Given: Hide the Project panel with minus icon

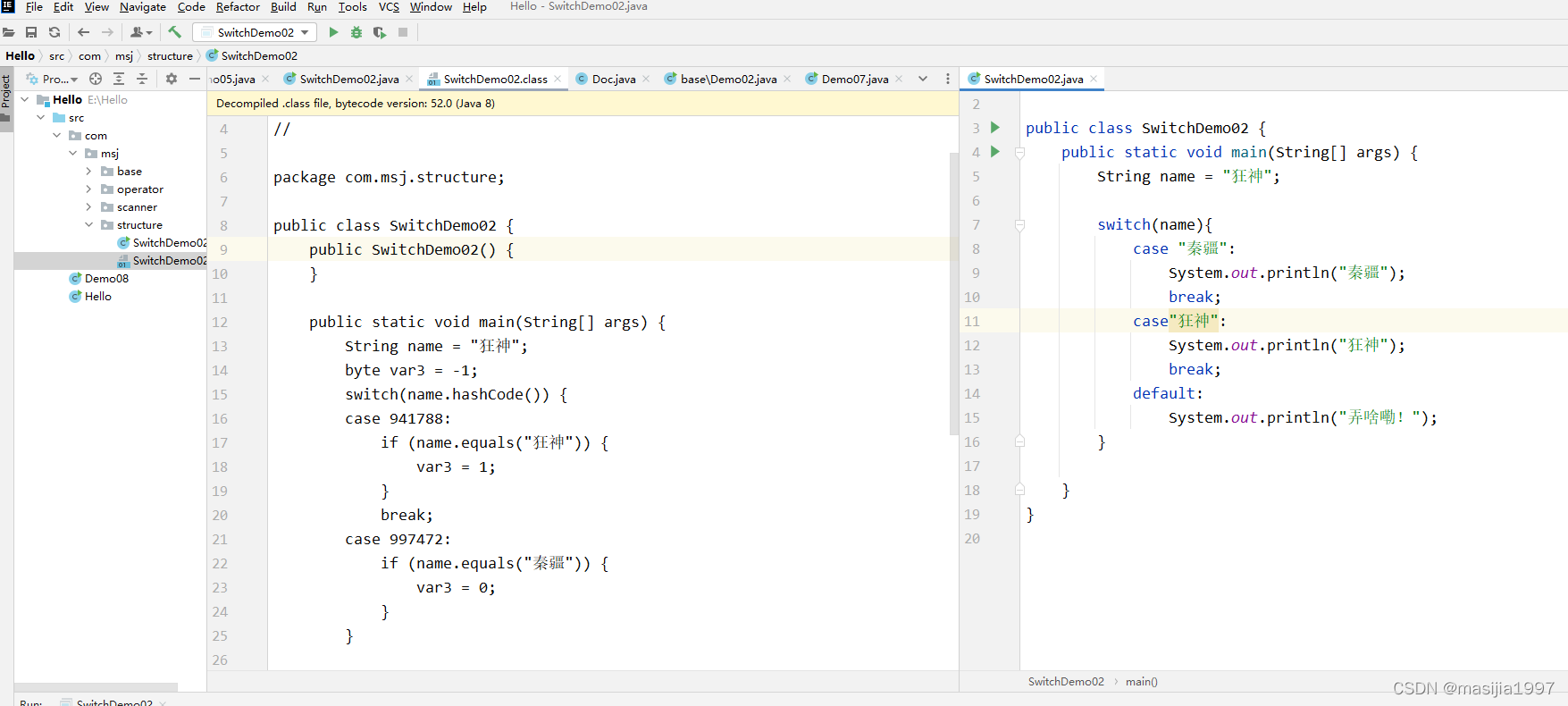Looking at the screenshot, I should pyautogui.click(x=194, y=79).
